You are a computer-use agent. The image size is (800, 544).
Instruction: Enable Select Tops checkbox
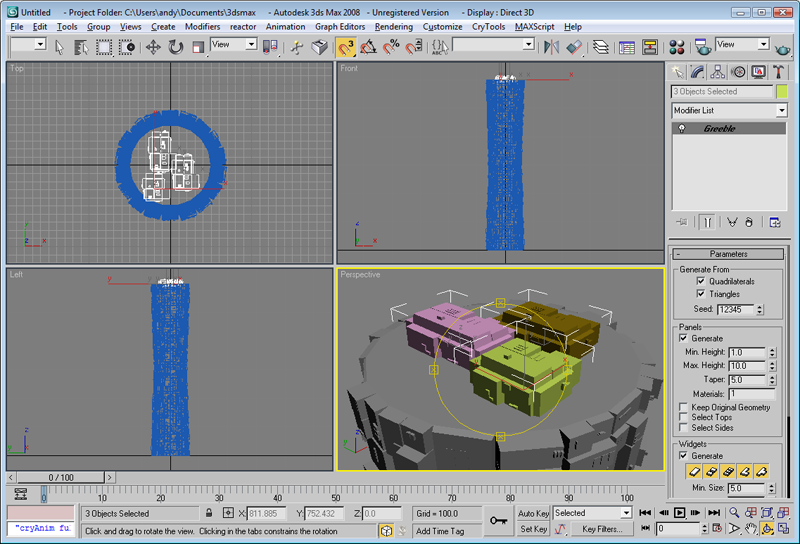click(683, 417)
